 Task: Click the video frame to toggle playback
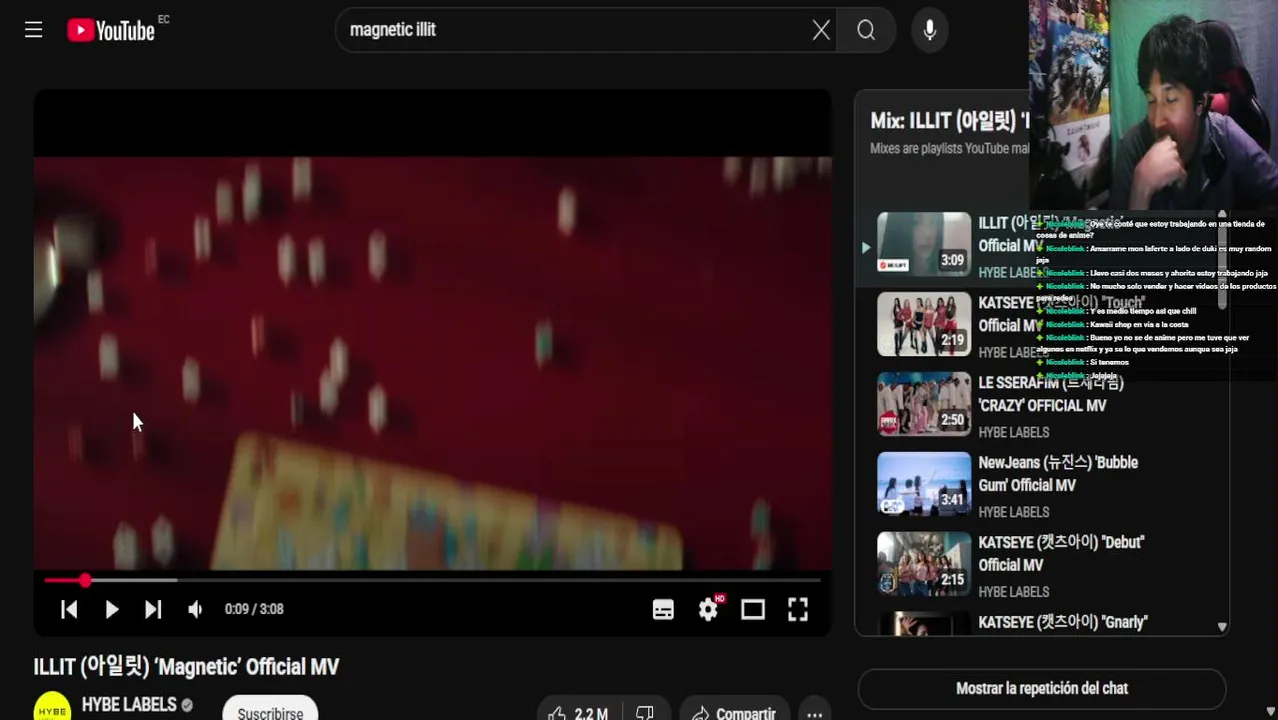tap(432, 364)
